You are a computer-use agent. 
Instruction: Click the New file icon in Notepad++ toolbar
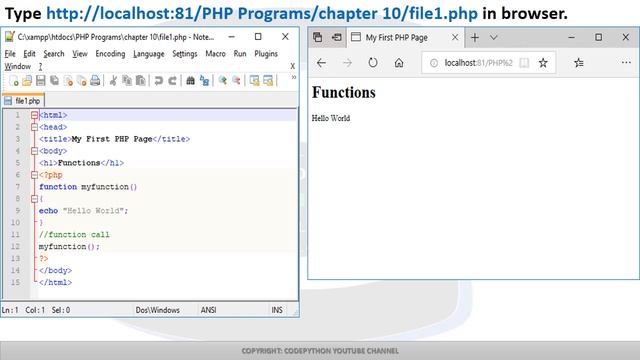click(x=13, y=81)
